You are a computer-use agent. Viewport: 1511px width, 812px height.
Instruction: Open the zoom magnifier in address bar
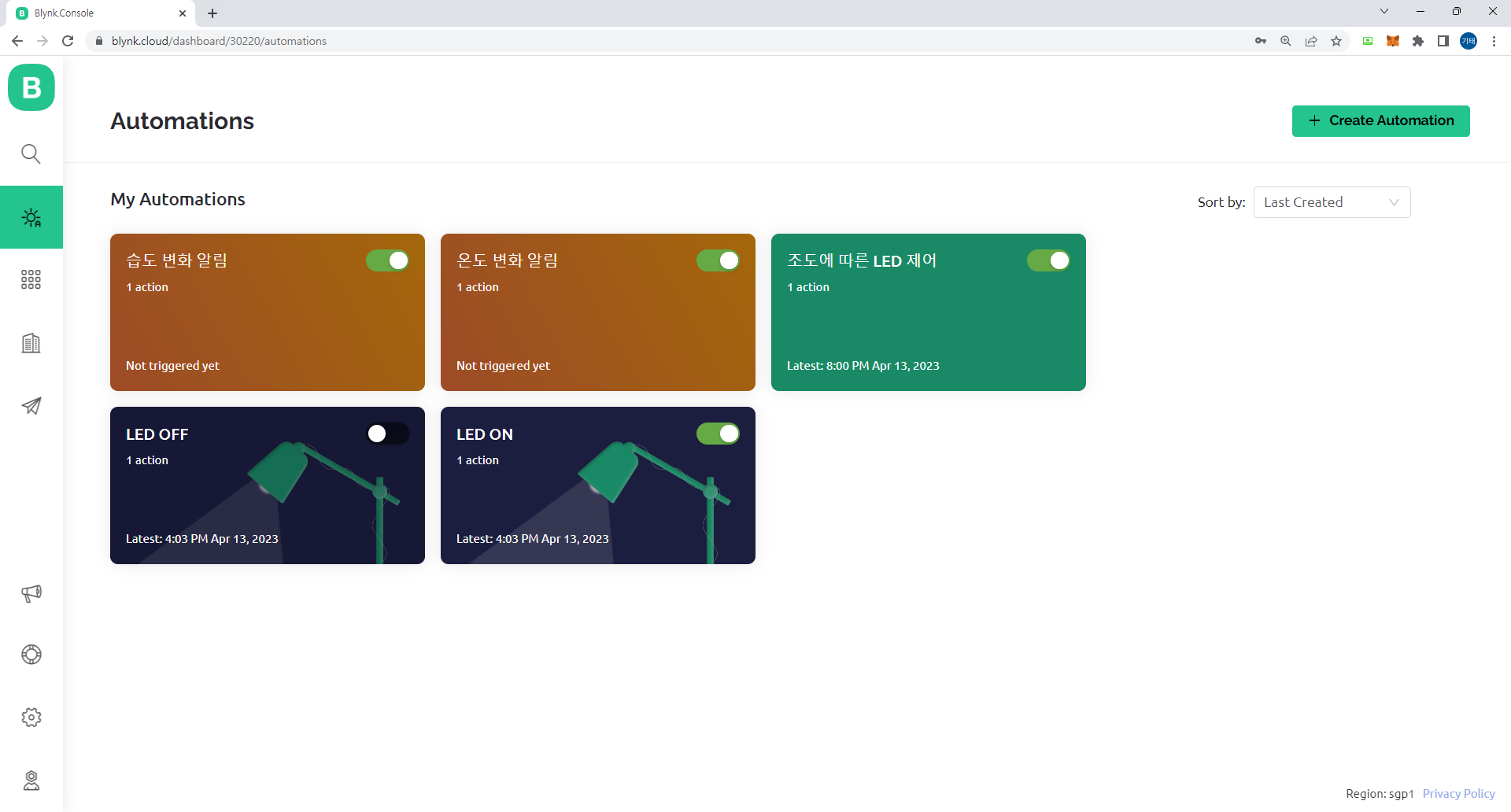(x=1286, y=41)
